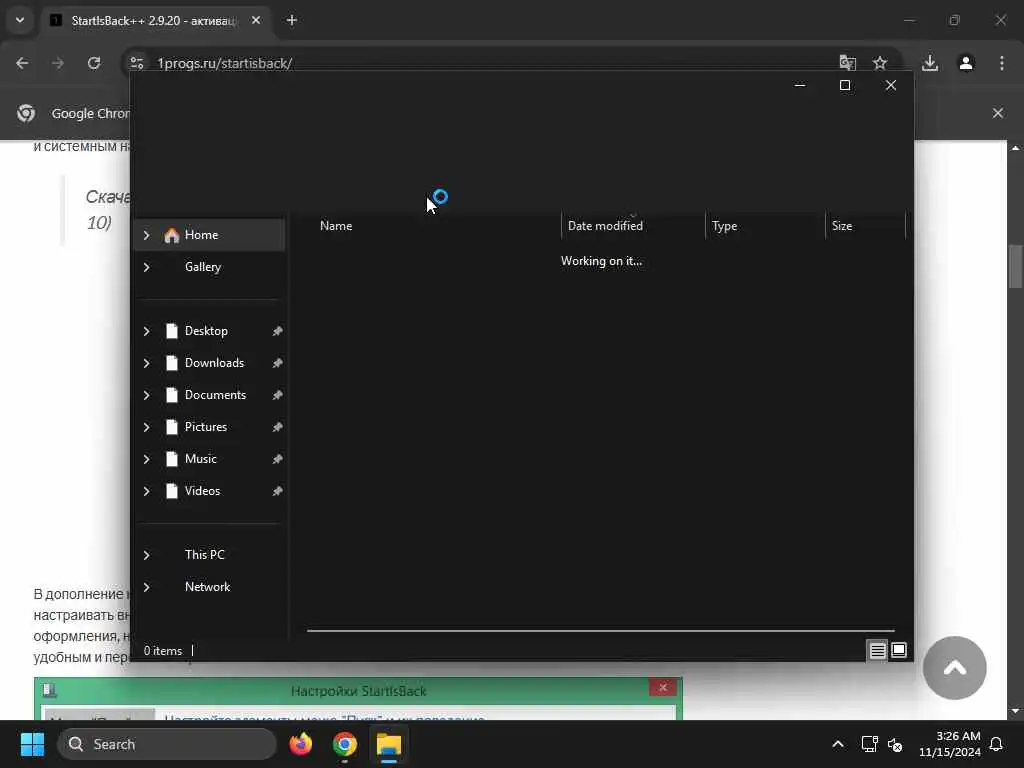Select the StartIsBack++ 2.9.20 tab
The width and height of the screenshot is (1024, 768).
pyautogui.click(x=155, y=21)
